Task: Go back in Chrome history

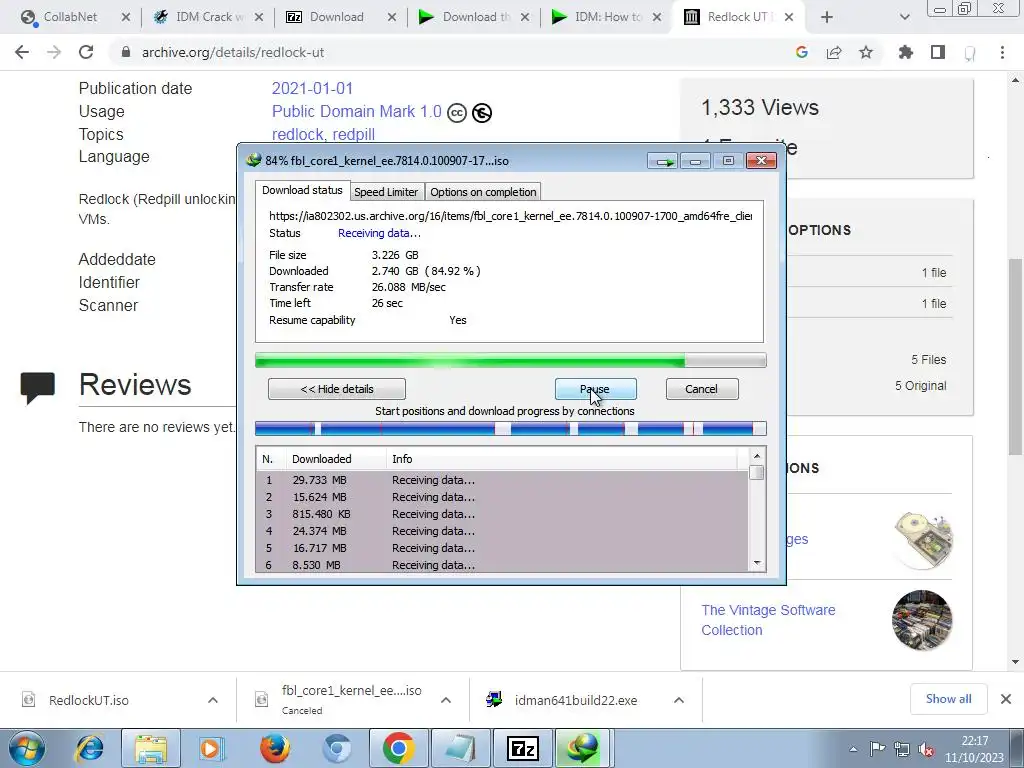Action: [22, 52]
